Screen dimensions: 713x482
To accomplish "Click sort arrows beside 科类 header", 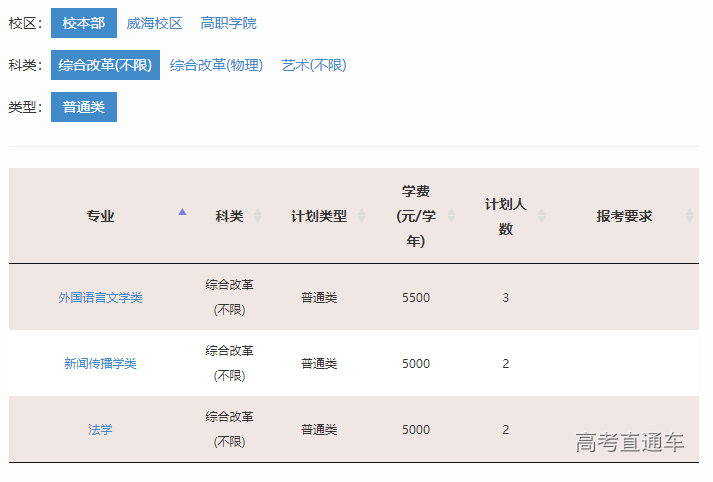I will click(258, 216).
